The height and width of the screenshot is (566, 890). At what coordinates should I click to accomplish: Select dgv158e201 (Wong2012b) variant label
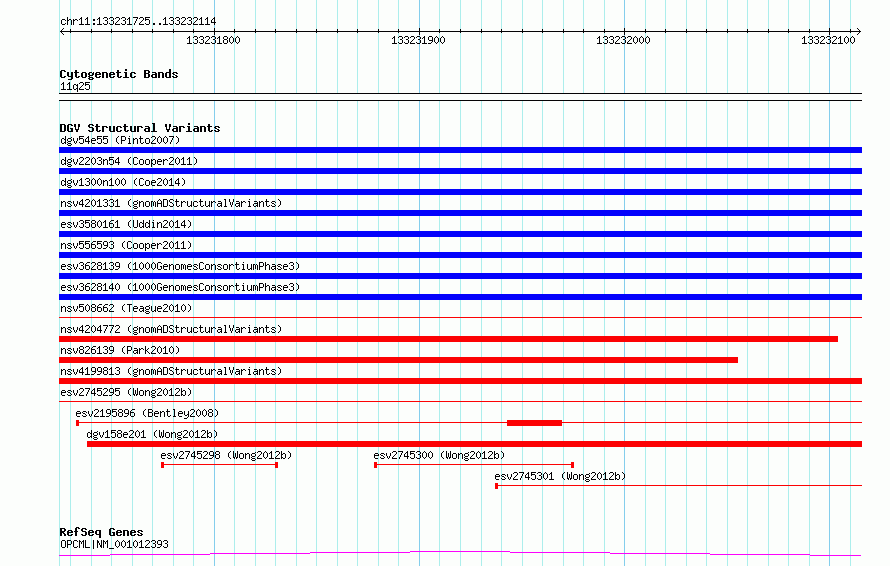click(152, 434)
